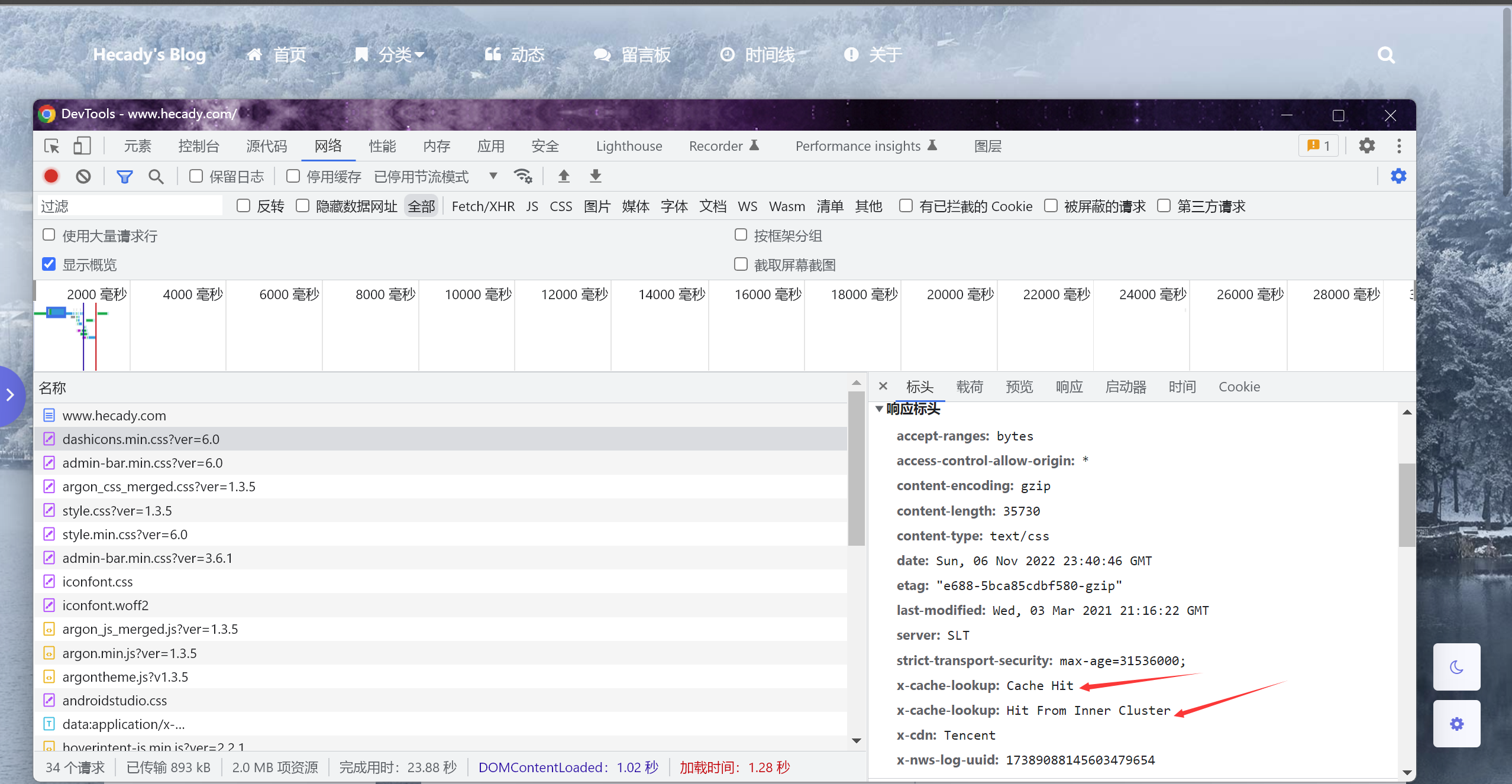
Task: Open the network search magnifier
Action: [x=156, y=176]
